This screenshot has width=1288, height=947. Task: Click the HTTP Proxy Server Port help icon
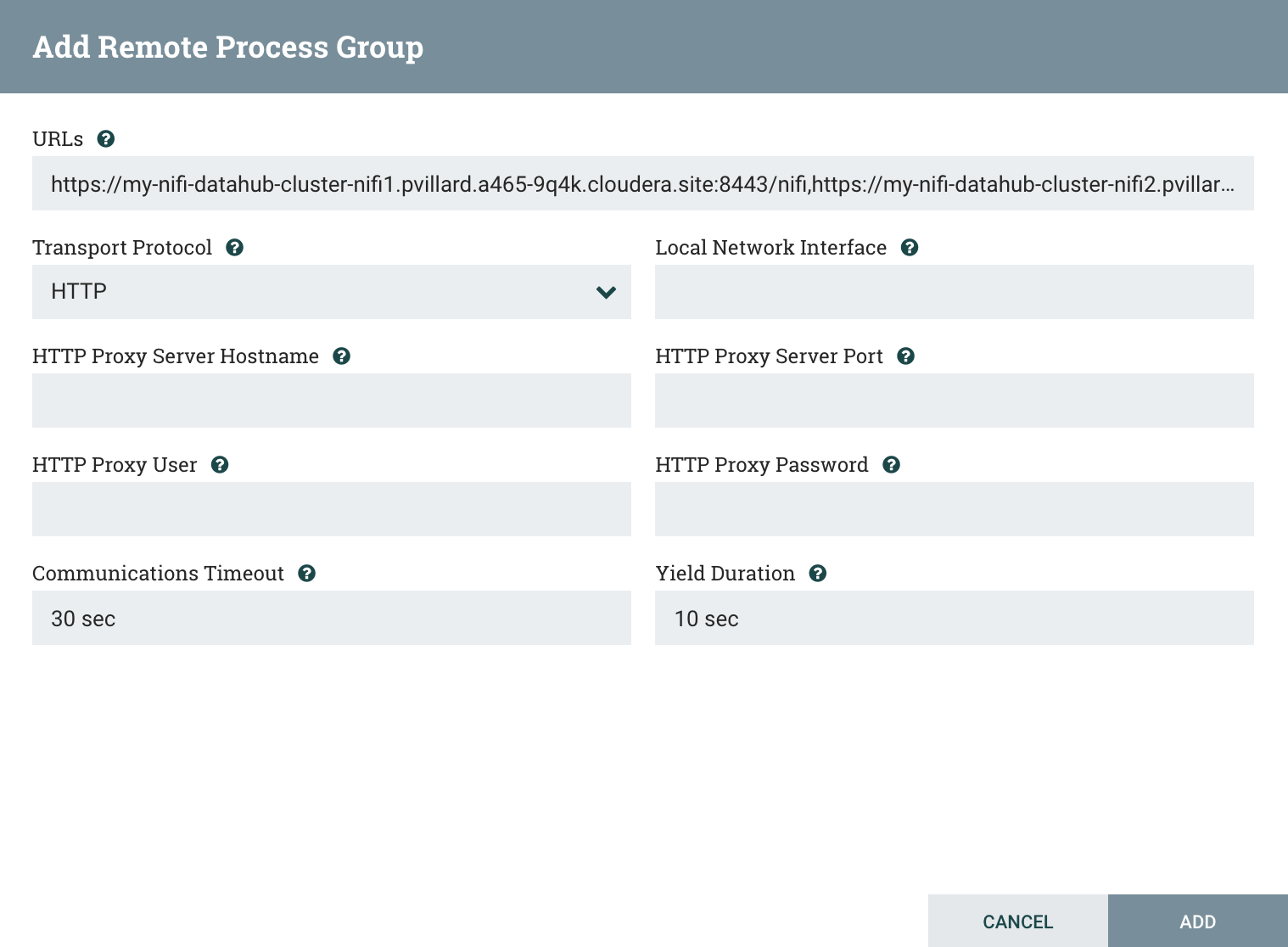(x=905, y=356)
